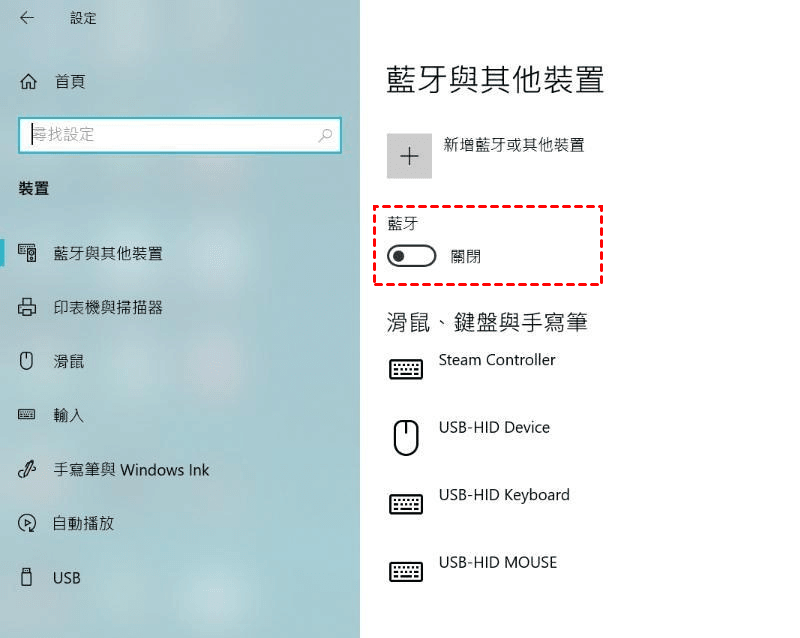
Task: Click the search magnifier icon
Action: [x=325, y=135]
